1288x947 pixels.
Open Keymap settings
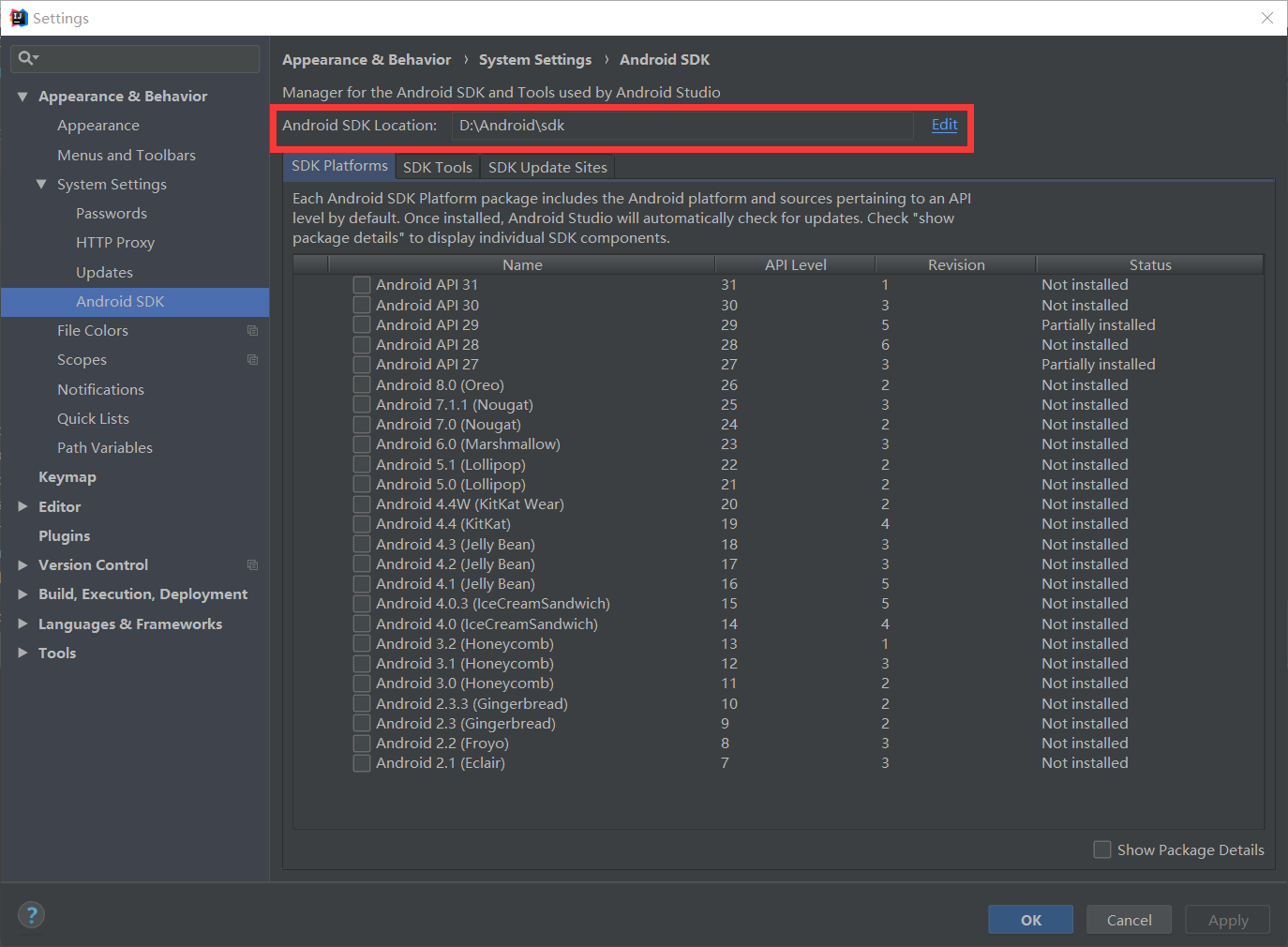[x=67, y=476]
